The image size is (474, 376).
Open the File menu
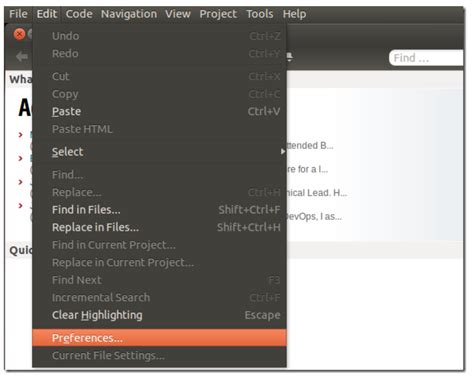pos(18,14)
